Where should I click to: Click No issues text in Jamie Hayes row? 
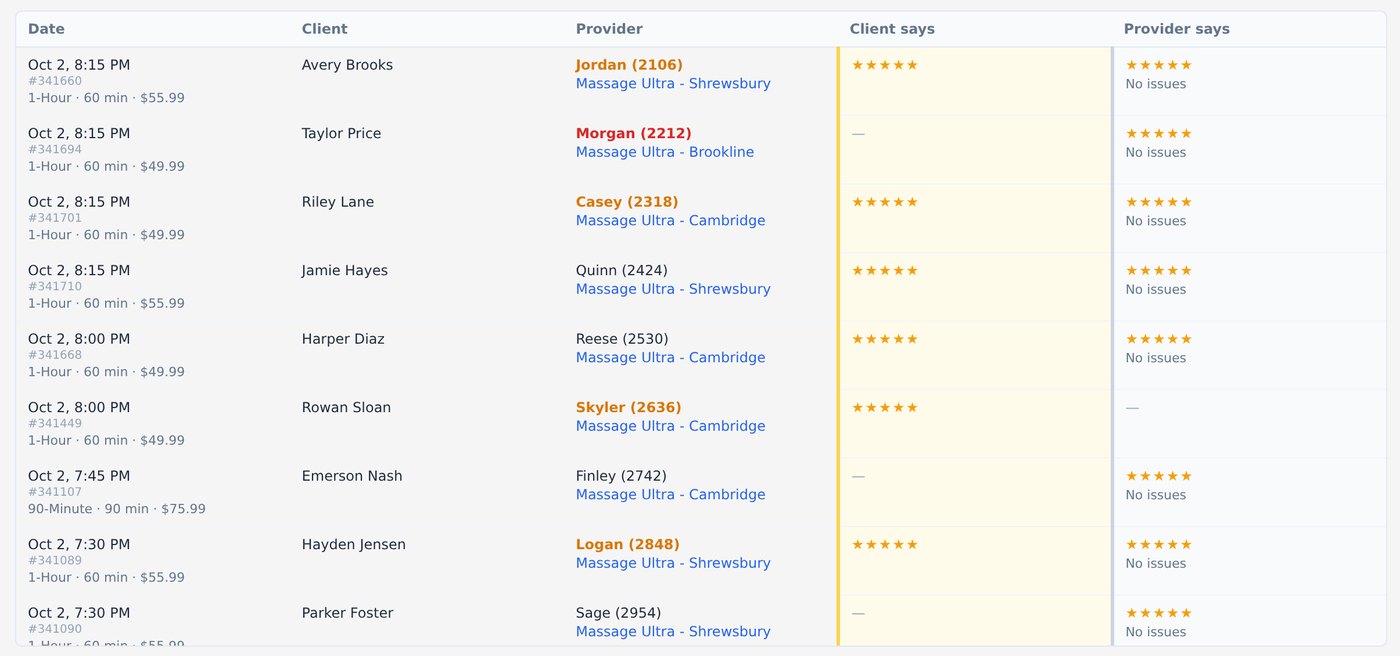(1156, 289)
